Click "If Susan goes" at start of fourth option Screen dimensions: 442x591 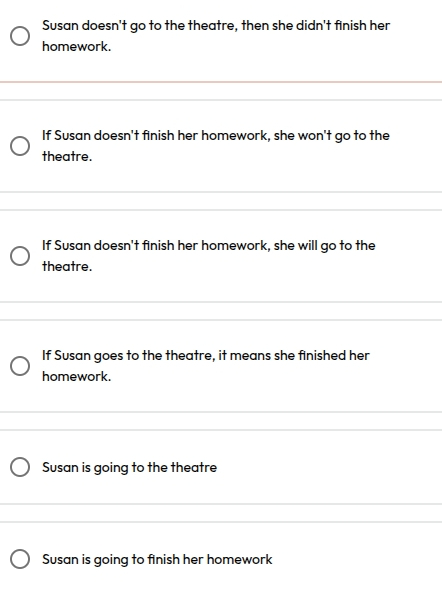click(83, 355)
